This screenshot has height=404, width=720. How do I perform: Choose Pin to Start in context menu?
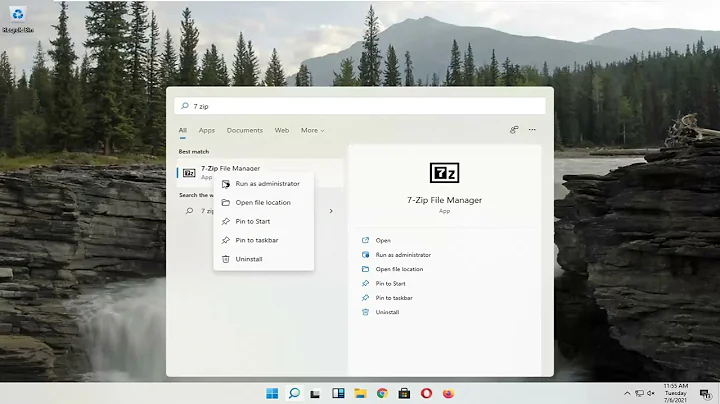click(264, 221)
